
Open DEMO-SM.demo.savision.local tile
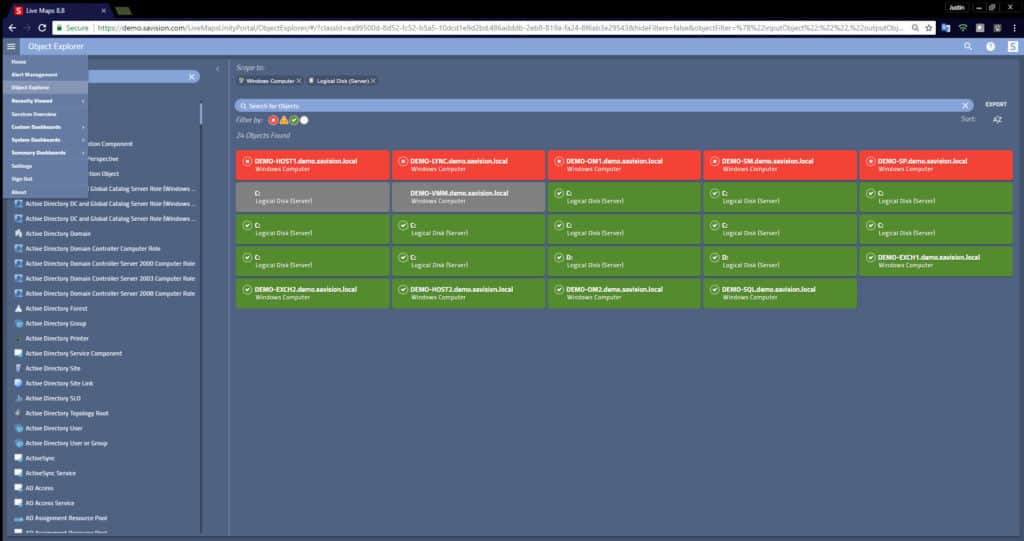[780, 165]
